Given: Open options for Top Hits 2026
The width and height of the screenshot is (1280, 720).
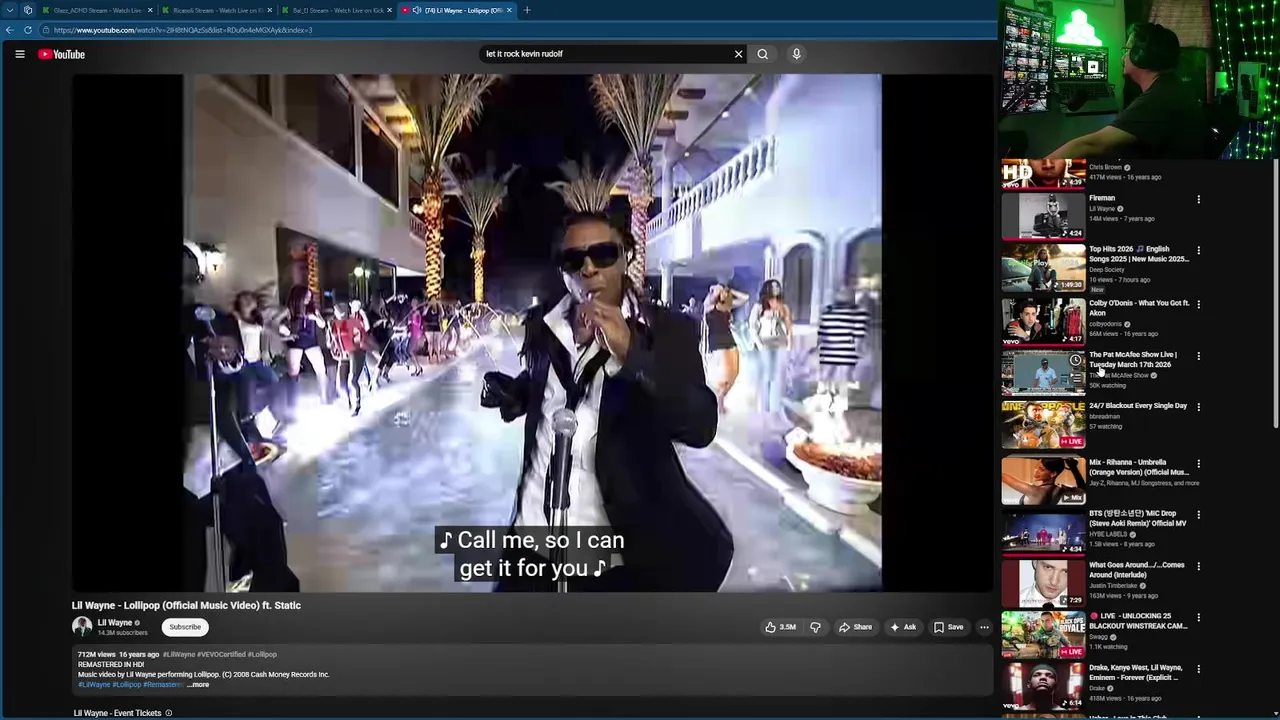Looking at the screenshot, I should click(x=1198, y=250).
